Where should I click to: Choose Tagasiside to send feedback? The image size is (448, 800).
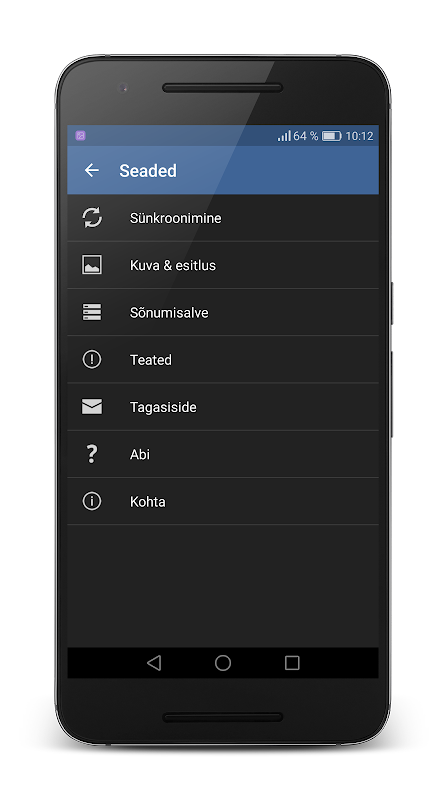(223, 407)
